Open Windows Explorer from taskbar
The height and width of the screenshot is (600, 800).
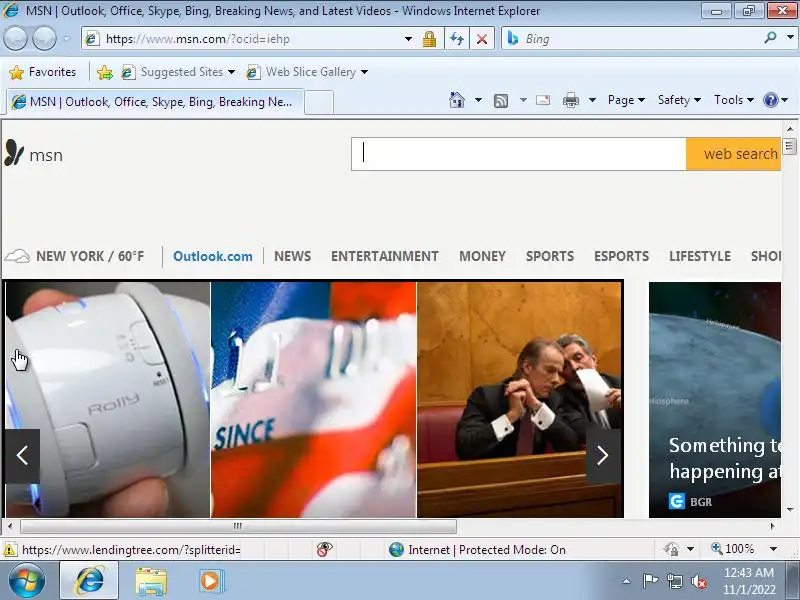[x=151, y=581]
